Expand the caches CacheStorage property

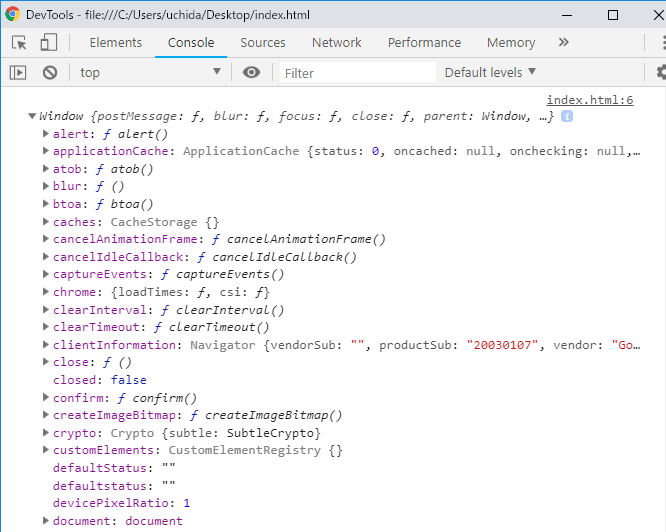pyautogui.click(x=45, y=222)
